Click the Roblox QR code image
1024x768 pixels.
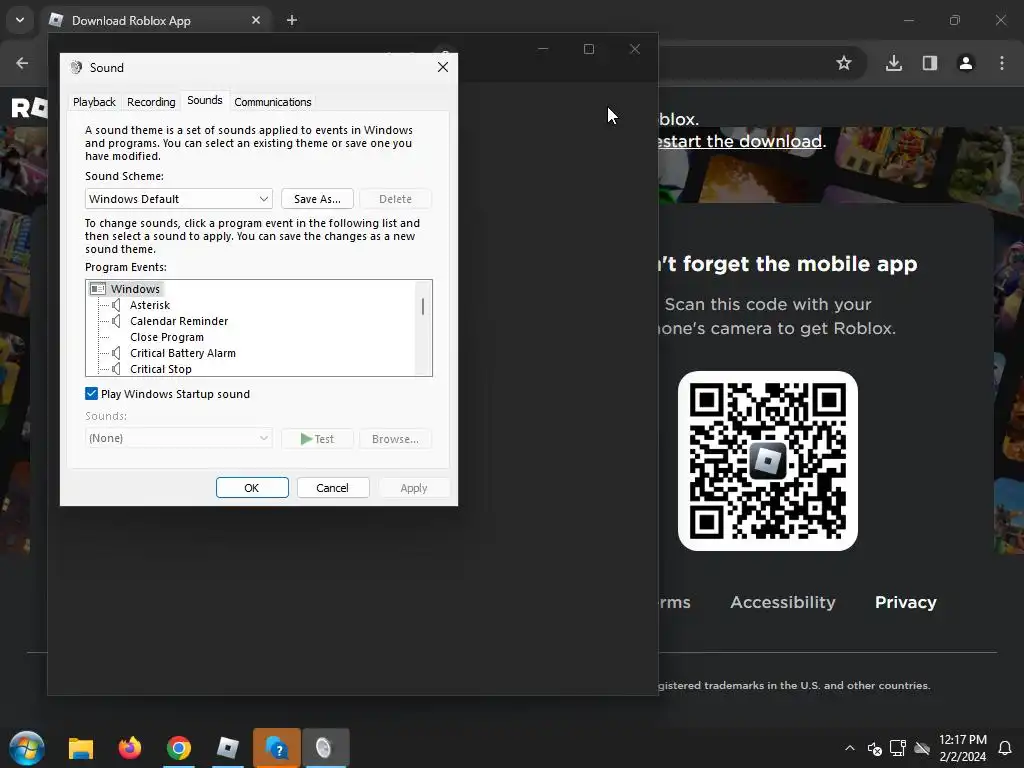[x=767, y=461]
